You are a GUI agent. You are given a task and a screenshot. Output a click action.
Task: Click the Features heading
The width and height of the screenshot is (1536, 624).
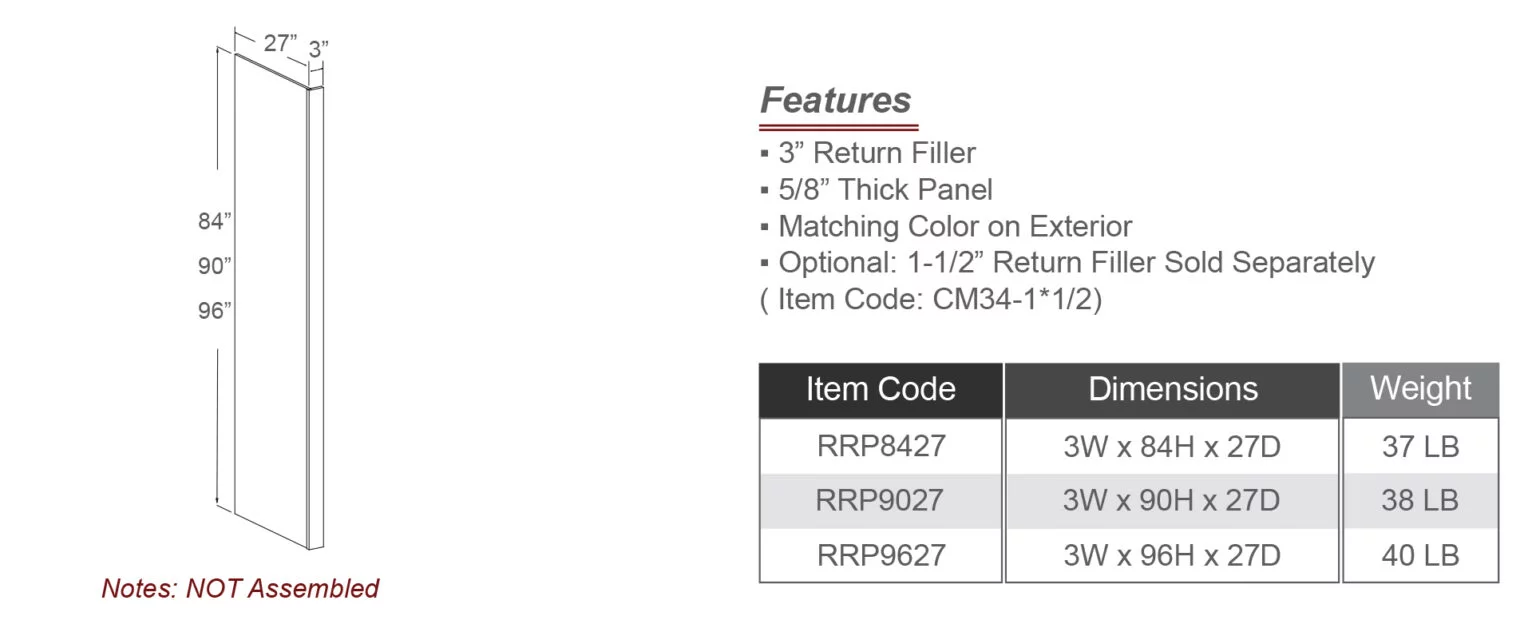pos(835,100)
